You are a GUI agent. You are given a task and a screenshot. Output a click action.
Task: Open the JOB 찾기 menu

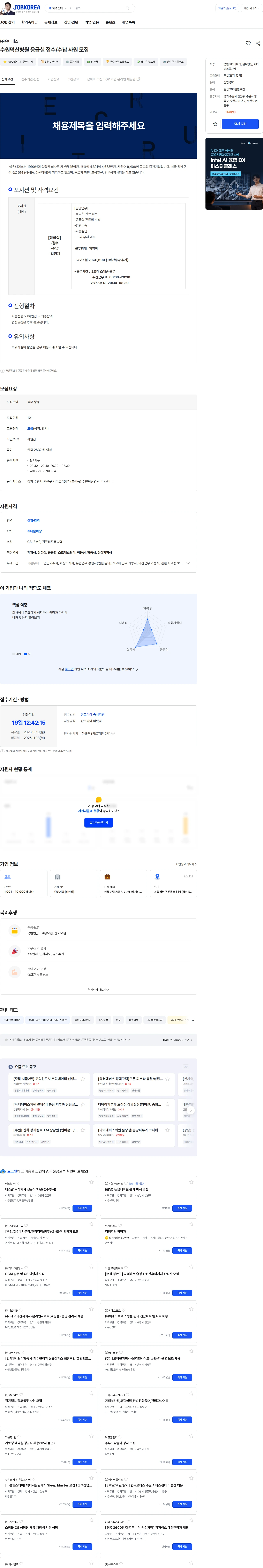click(x=7, y=23)
